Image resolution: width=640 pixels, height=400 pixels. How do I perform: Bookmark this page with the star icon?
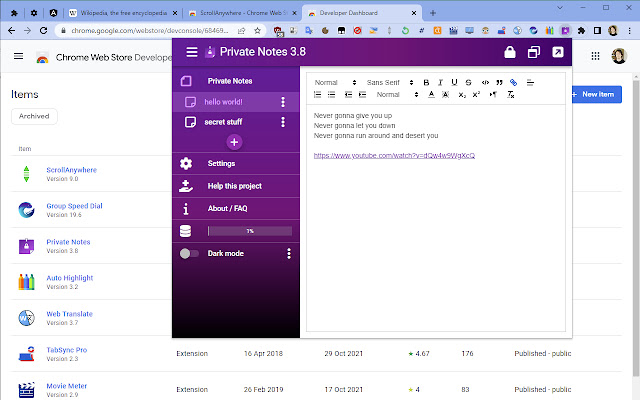pos(257,31)
